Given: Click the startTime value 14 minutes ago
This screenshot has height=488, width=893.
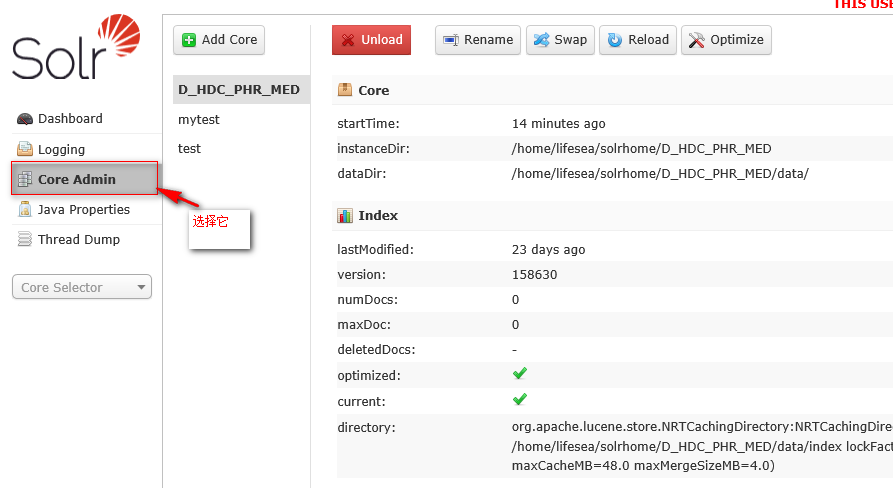Looking at the screenshot, I should click(x=559, y=124).
